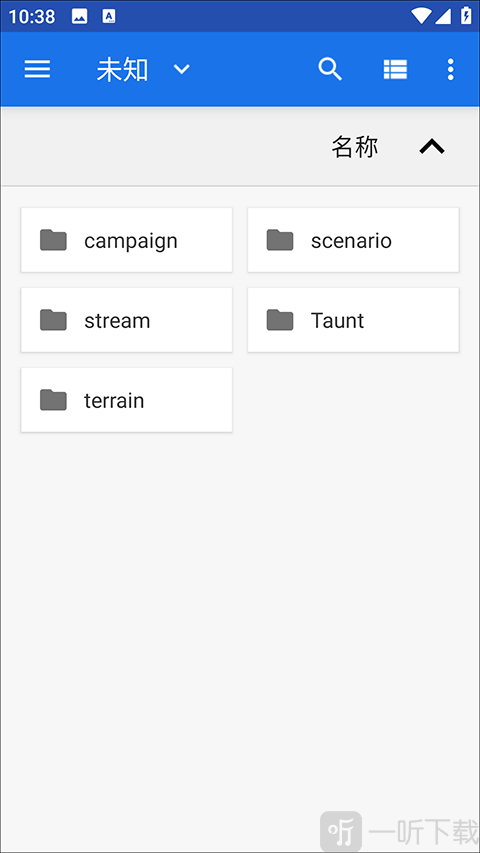
Task: Open the terrain folder
Action: pyautogui.click(x=127, y=400)
